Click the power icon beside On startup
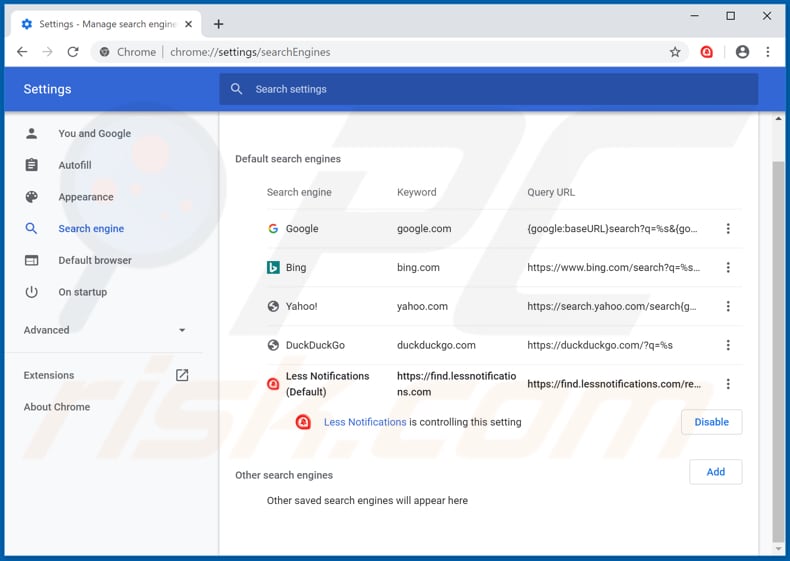 pos(32,292)
